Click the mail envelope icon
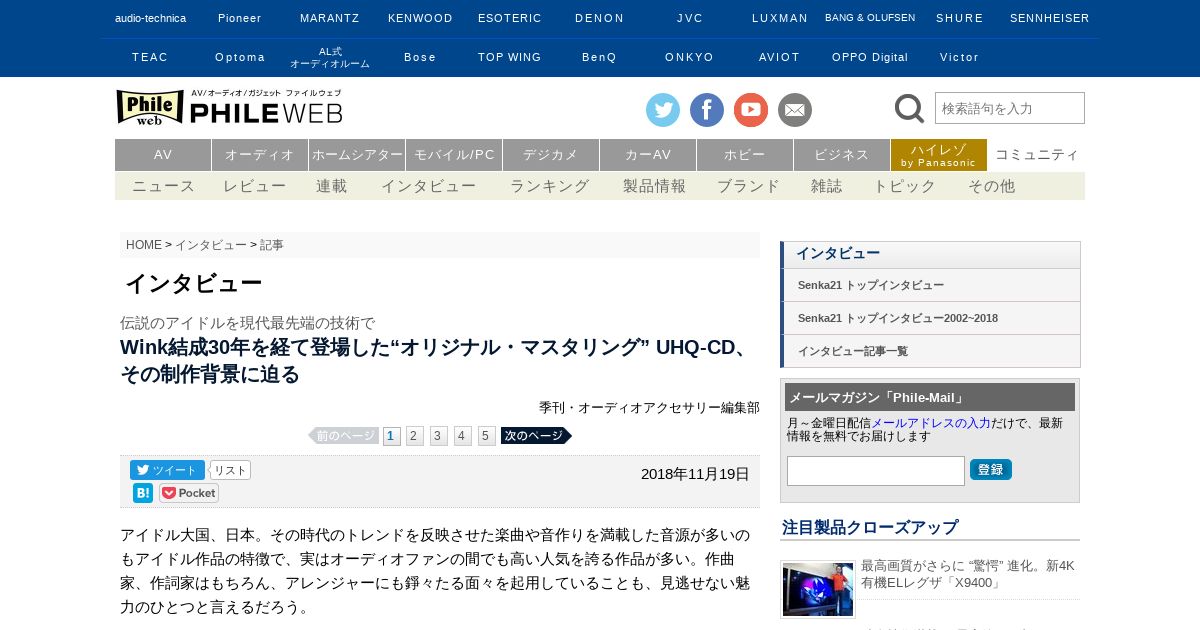 795,110
